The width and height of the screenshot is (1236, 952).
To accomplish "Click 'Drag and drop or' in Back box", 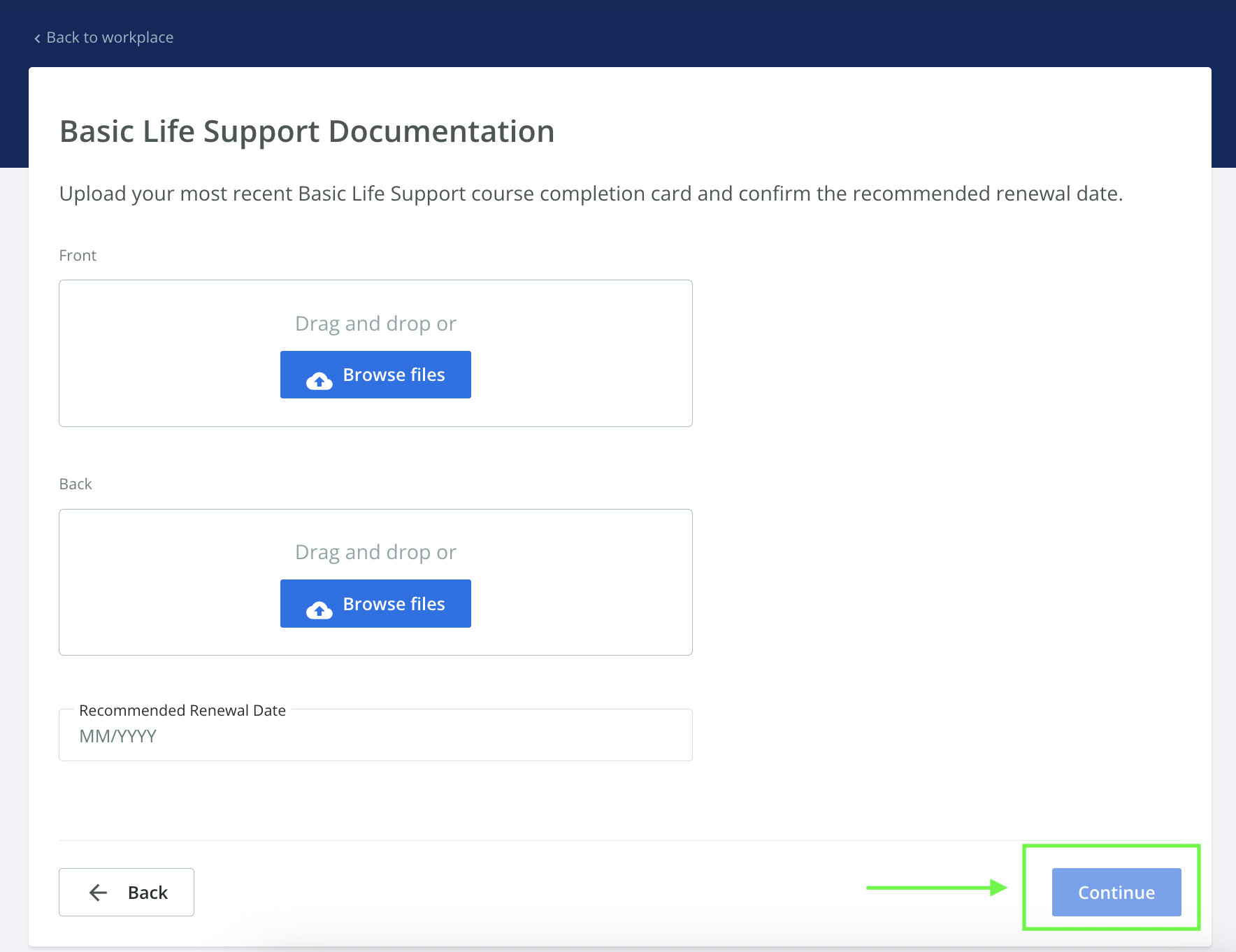I will click(375, 552).
